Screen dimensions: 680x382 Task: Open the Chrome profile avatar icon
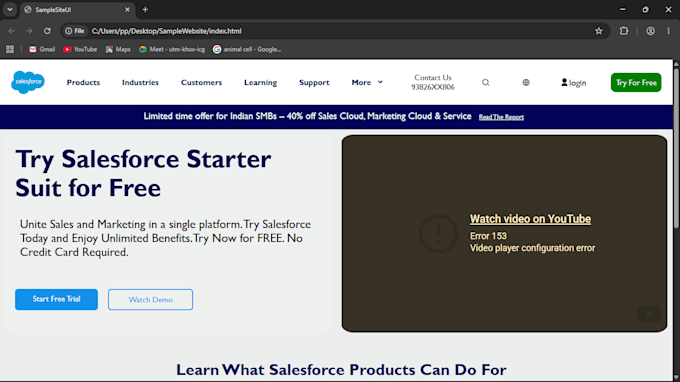(x=651, y=31)
